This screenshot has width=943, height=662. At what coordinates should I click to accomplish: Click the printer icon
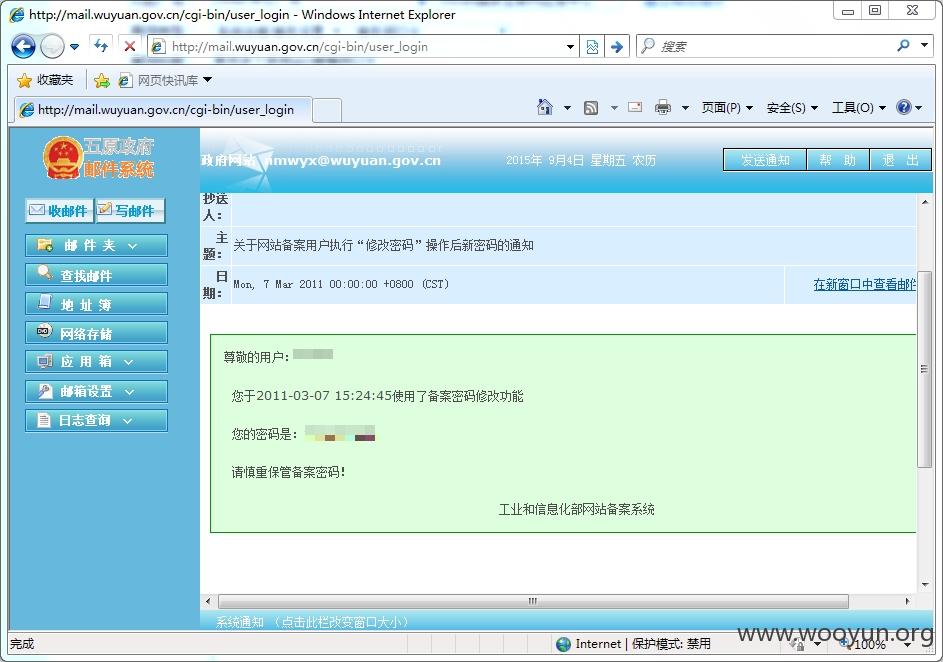(x=663, y=108)
